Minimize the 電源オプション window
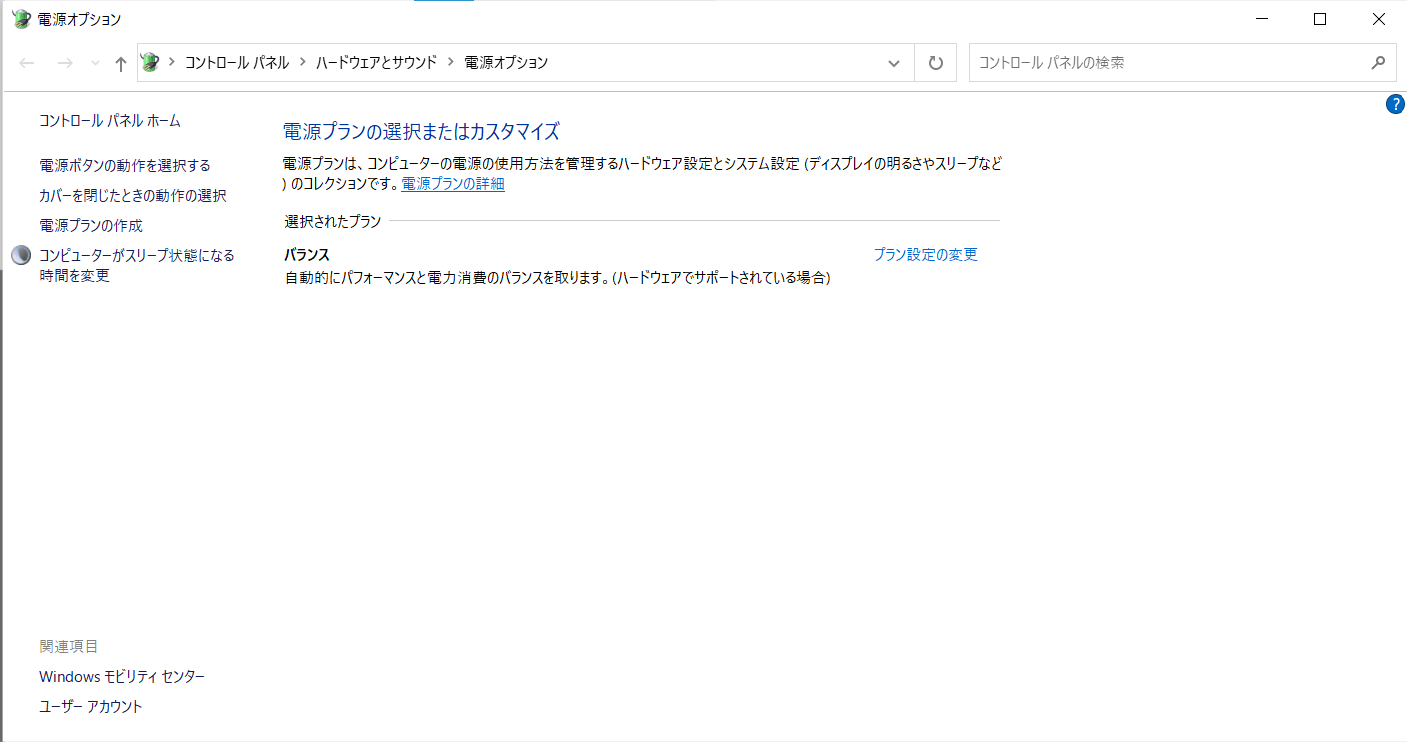The width and height of the screenshot is (1407, 742). pyautogui.click(x=1262, y=19)
